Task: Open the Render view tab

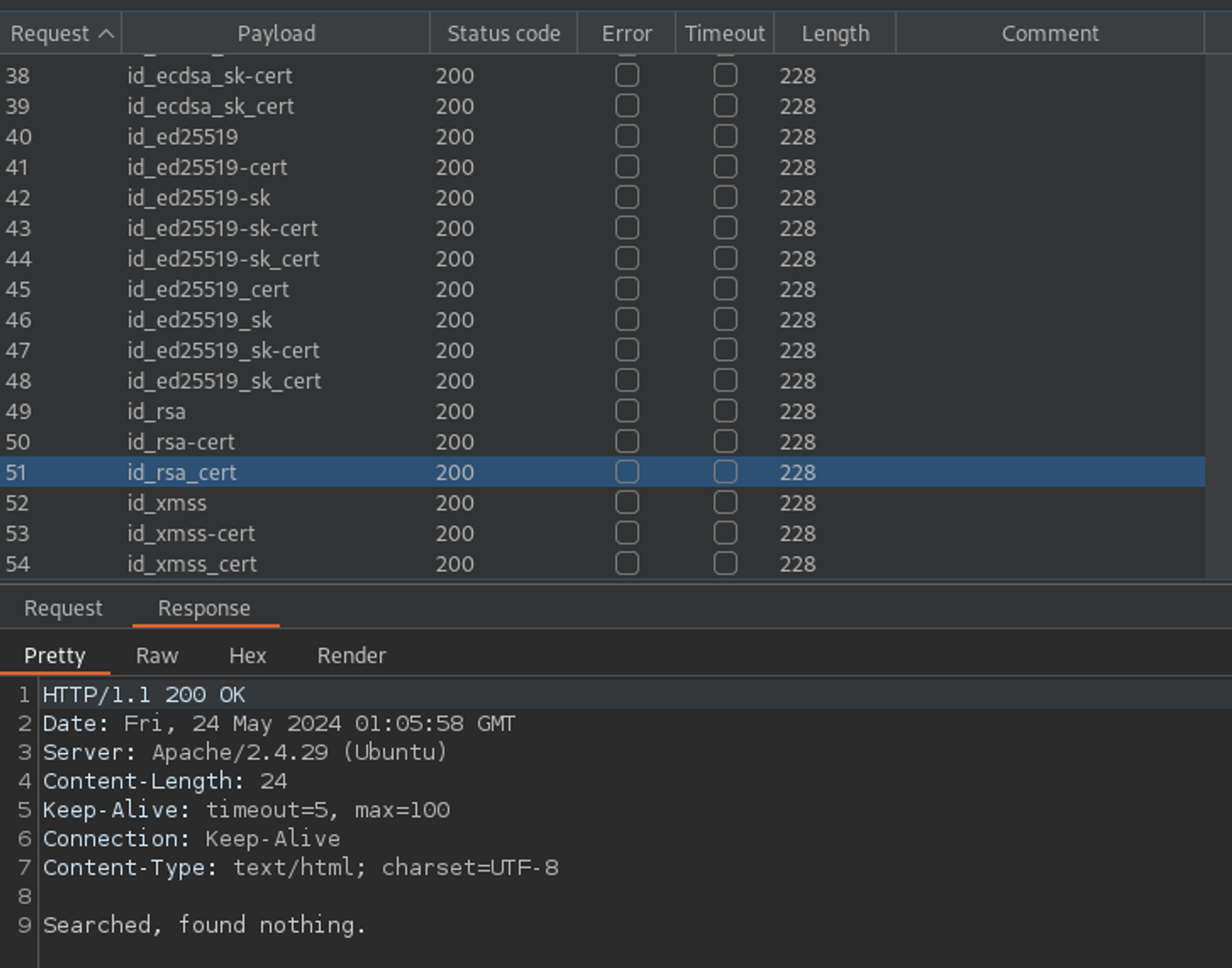Action: click(351, 656)
